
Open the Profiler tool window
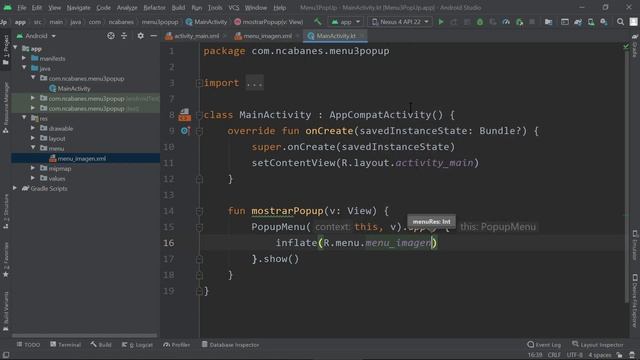click(177, 345)
